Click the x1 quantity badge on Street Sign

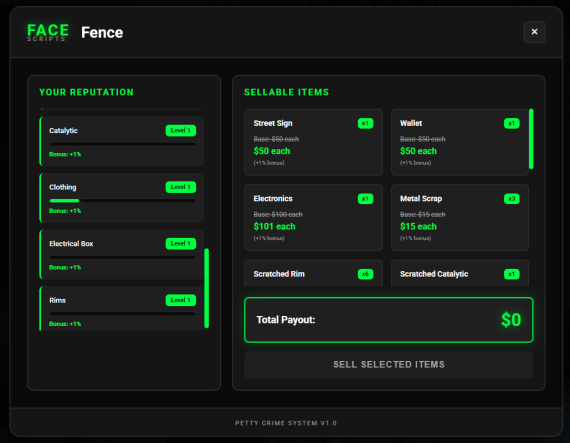(365, 123)
